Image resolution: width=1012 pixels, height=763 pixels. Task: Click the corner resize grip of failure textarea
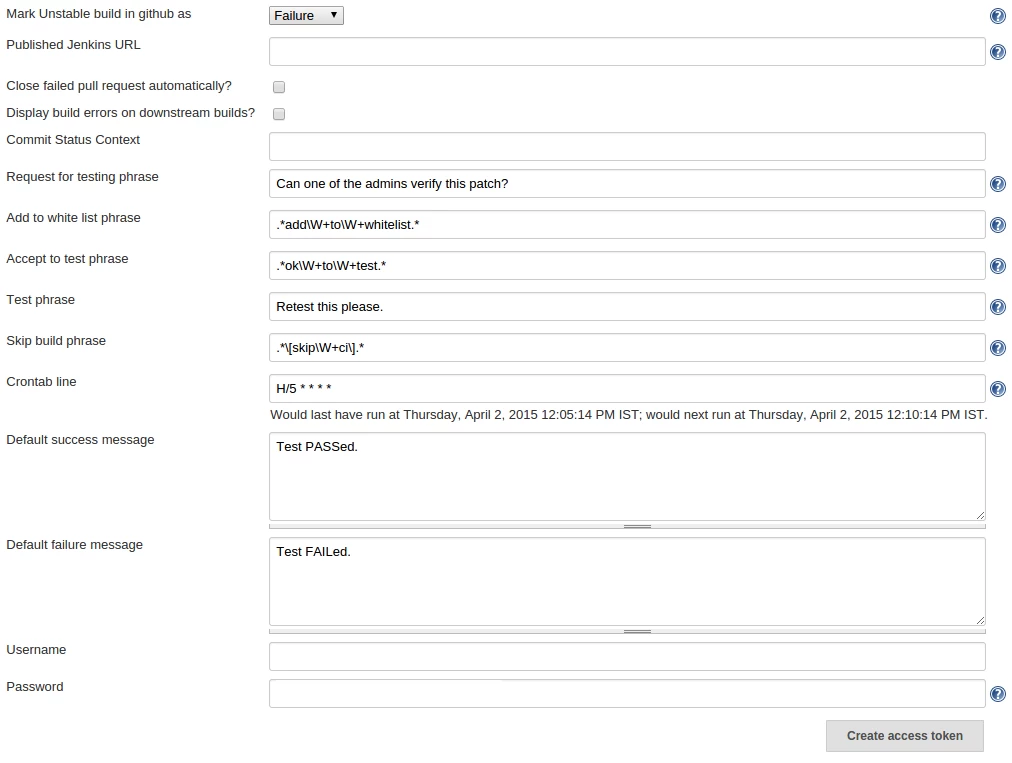(980, 620)
